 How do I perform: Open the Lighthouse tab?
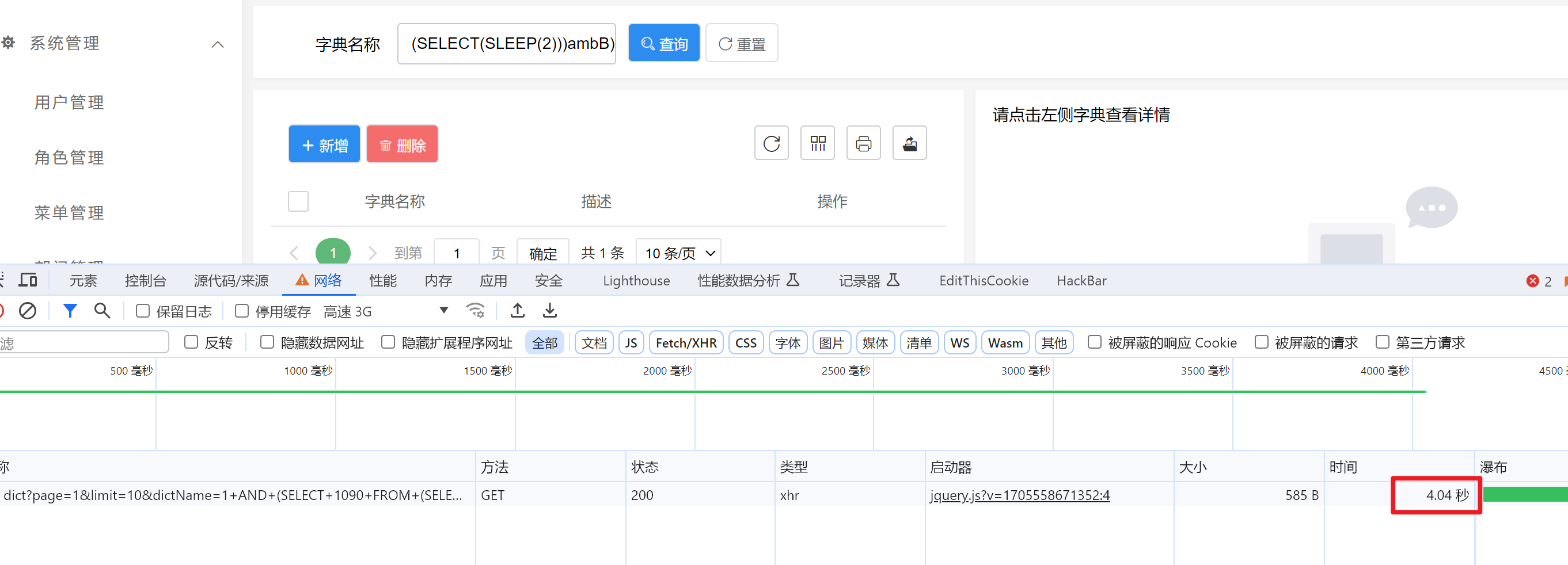(x=636, y=280)
